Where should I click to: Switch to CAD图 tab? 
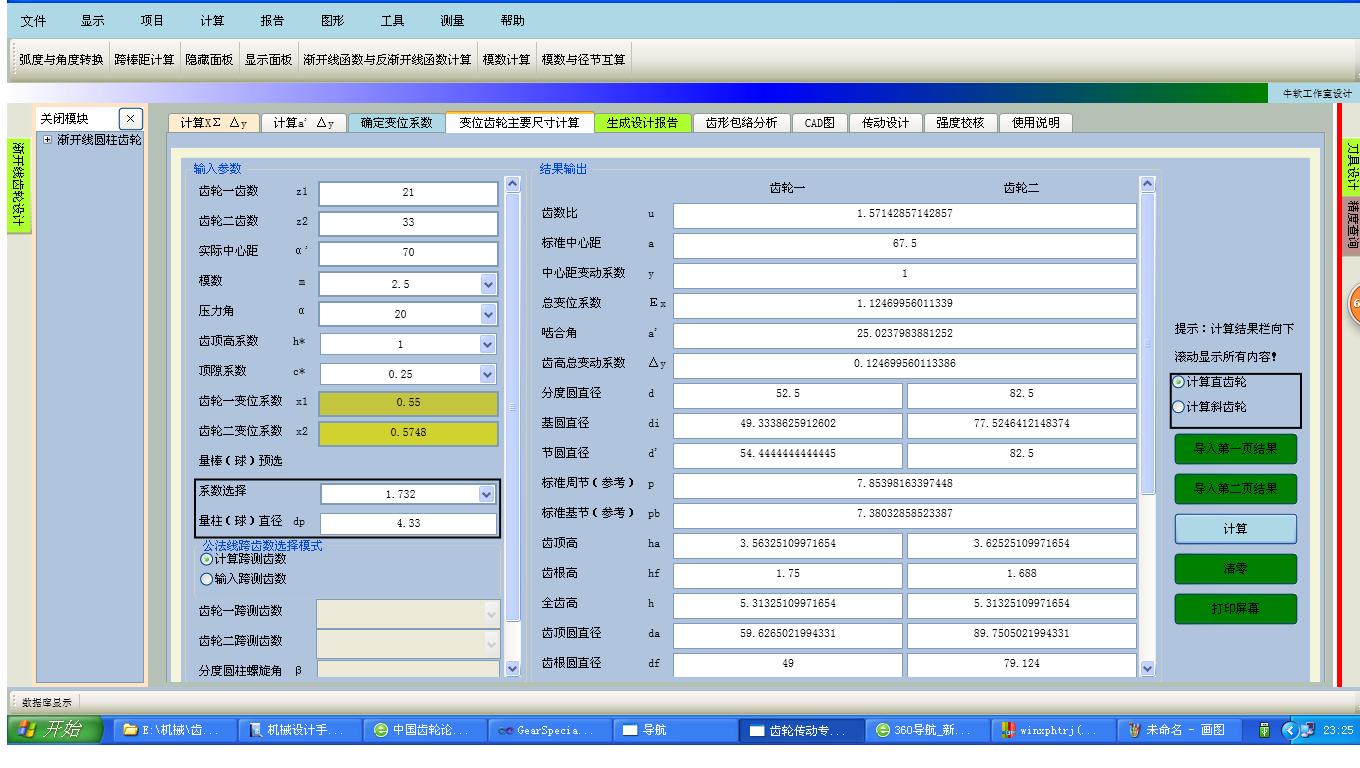[x=820, y=123]
